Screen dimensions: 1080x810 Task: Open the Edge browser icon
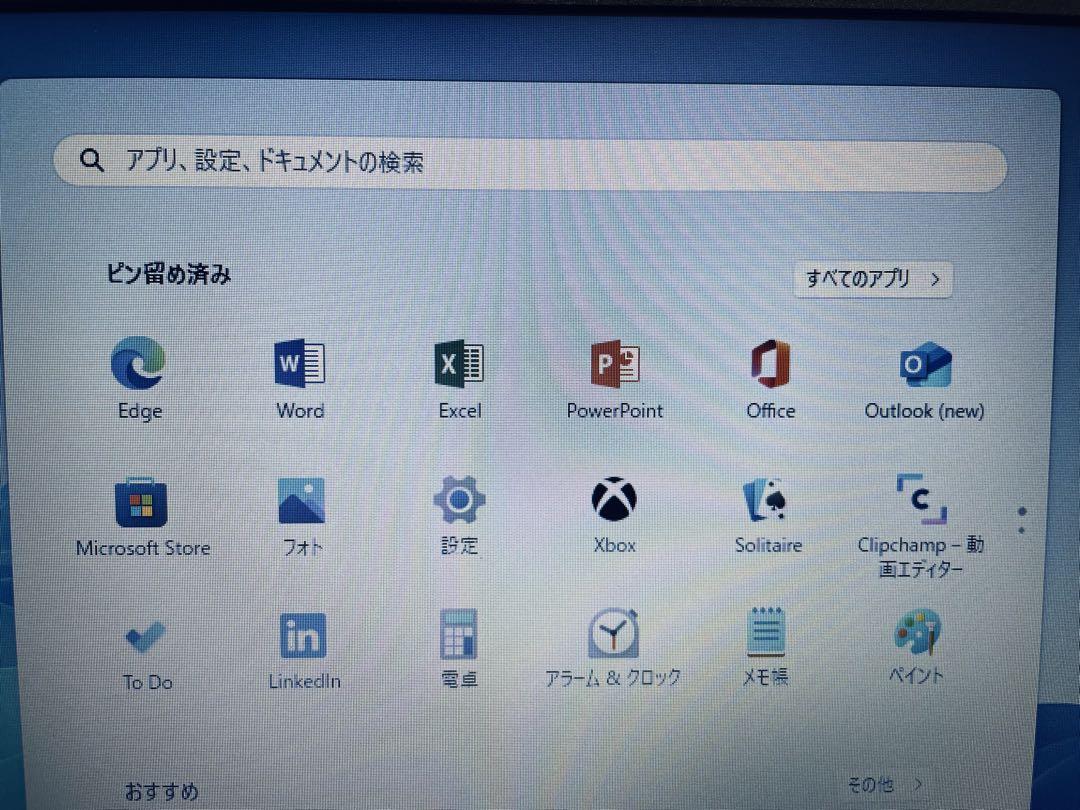point(138,364)
